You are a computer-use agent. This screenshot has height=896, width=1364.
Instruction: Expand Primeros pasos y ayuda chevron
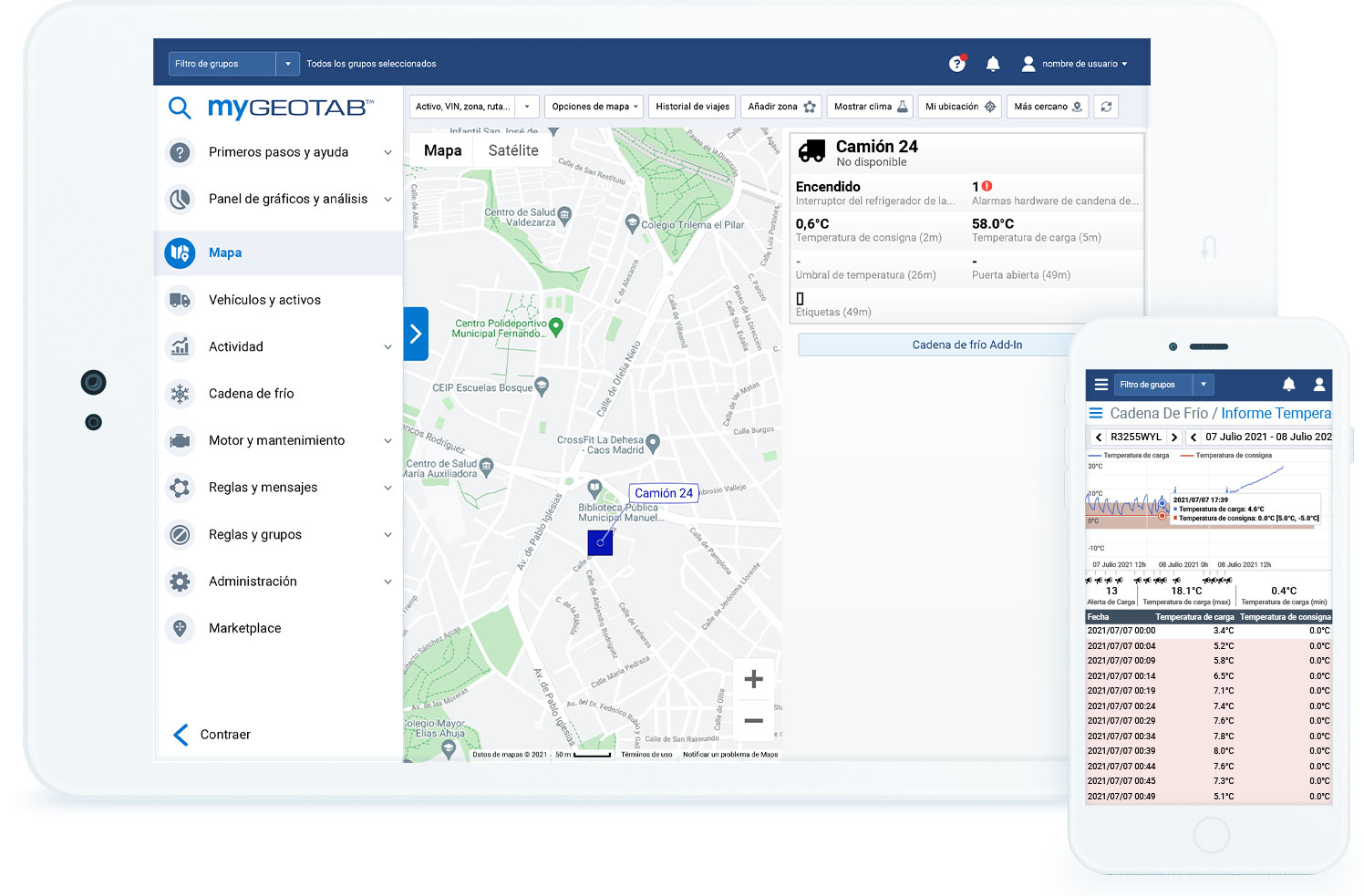387,152
